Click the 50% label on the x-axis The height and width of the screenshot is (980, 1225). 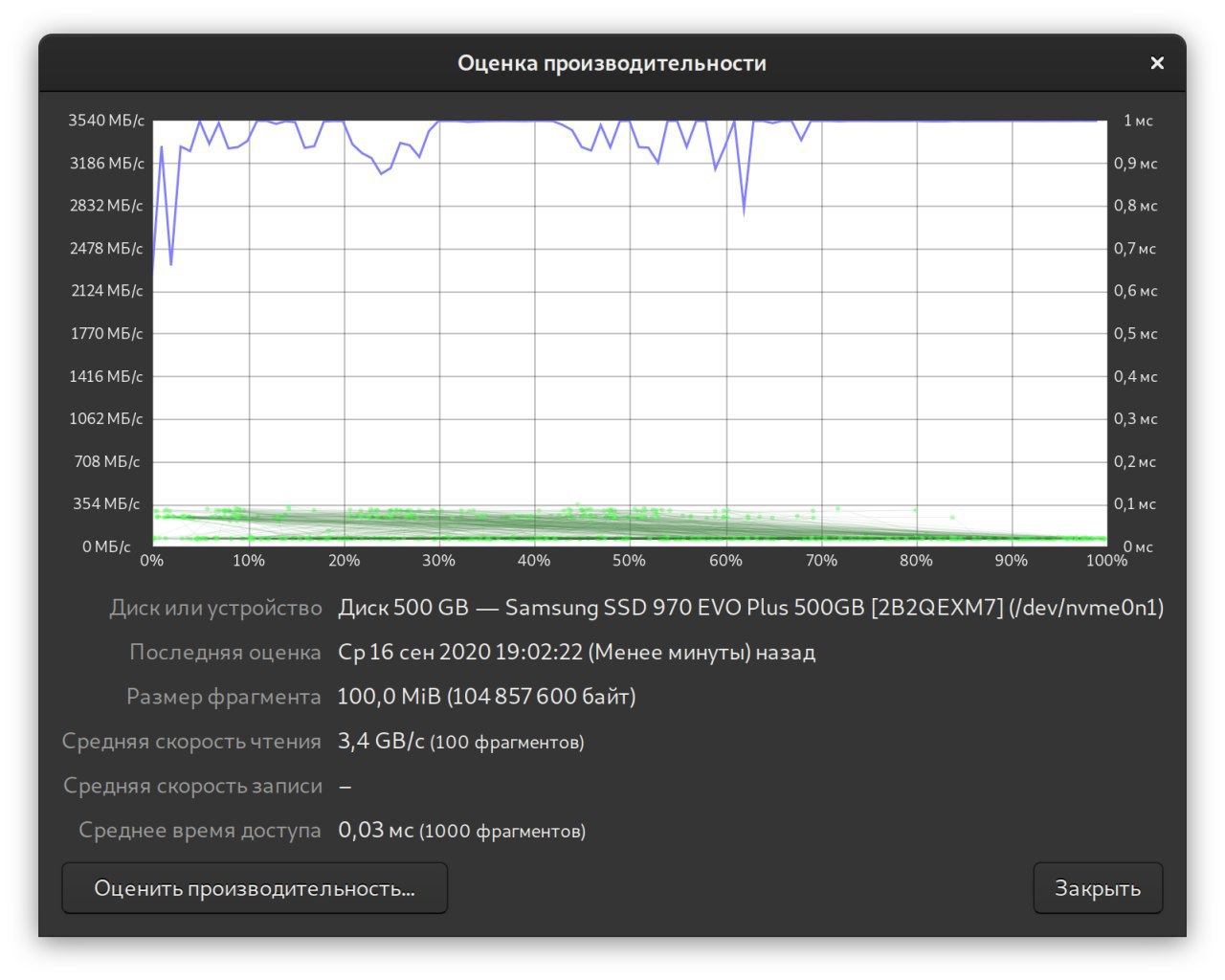coord(630,561)
